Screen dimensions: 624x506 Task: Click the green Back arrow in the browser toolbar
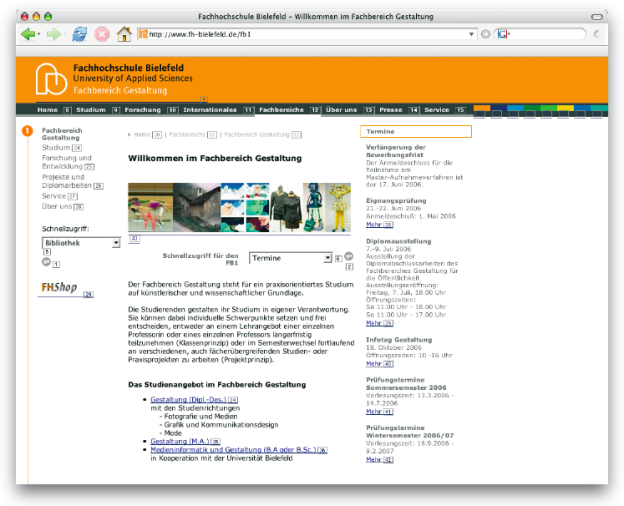[x=28, y=34]
